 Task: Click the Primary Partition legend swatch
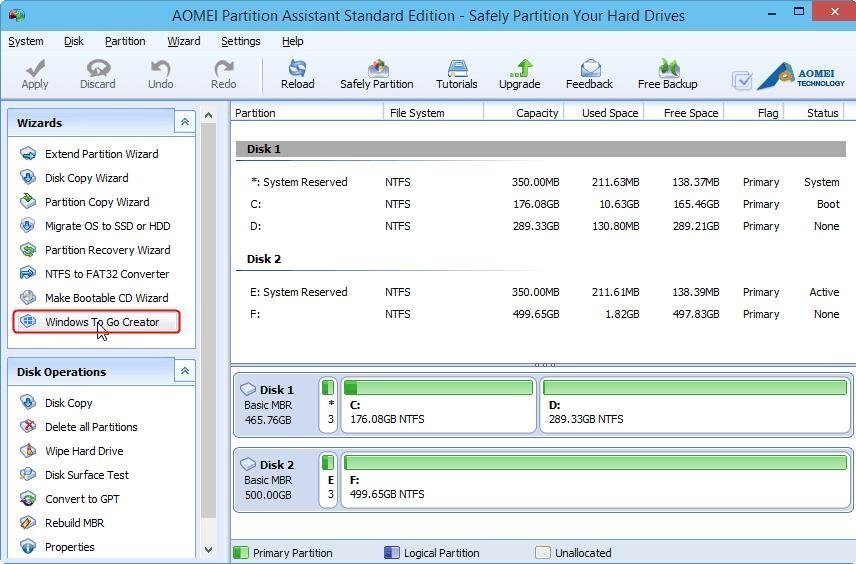[x=241, y=553]
